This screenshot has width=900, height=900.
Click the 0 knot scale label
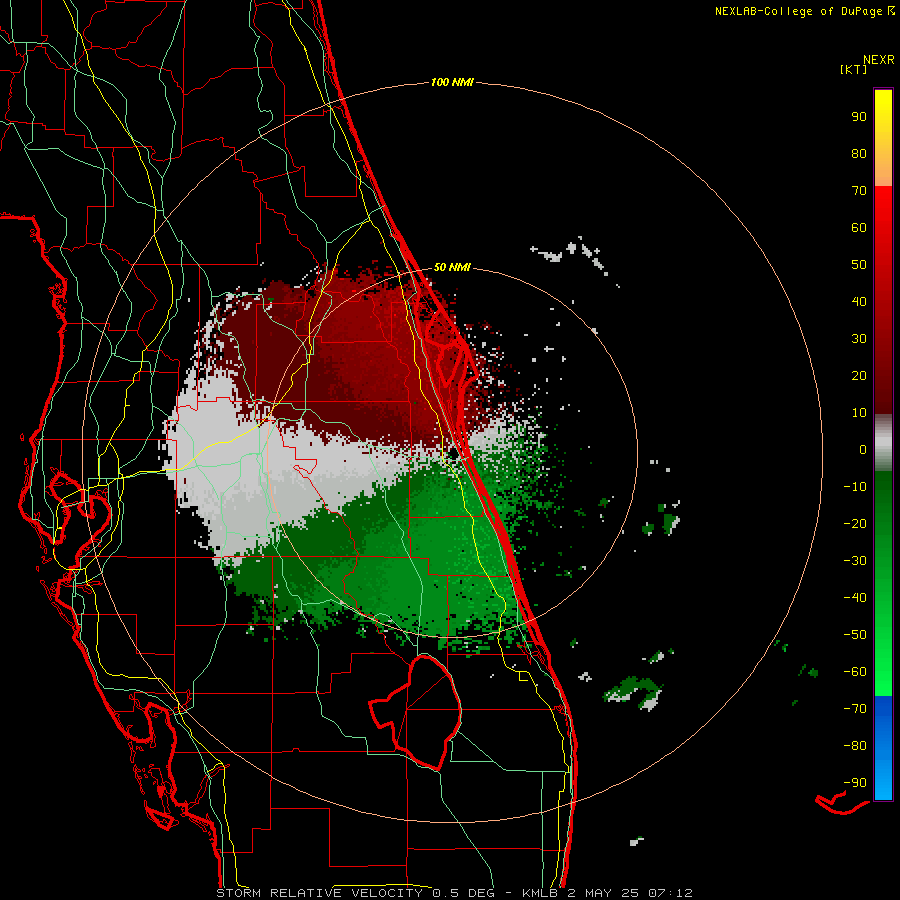click(x=863, y=449)
